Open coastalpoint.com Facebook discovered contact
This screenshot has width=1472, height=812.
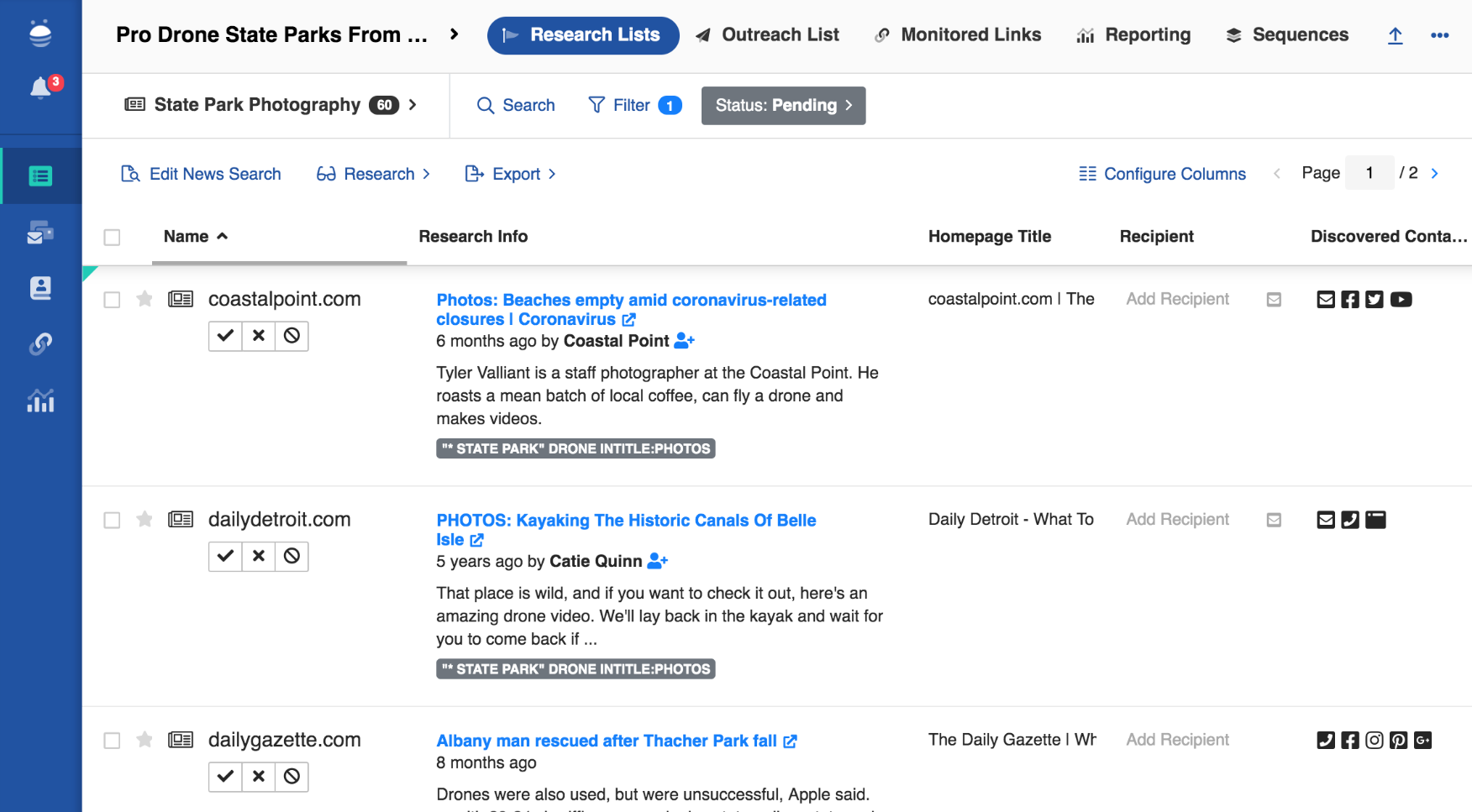pyautogui.click(x=1350, y=300)
